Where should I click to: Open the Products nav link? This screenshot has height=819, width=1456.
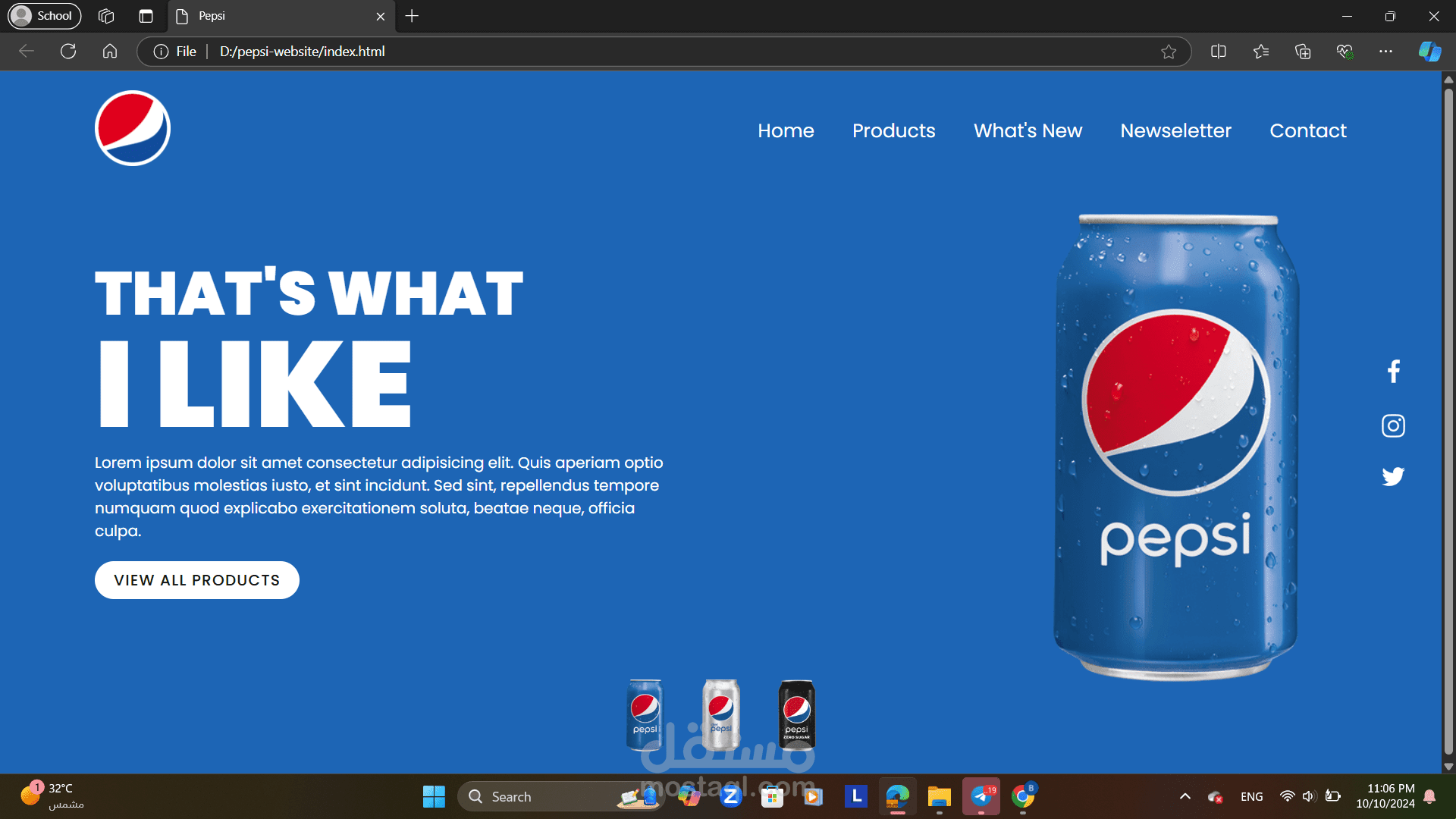[x=893, y=130]
